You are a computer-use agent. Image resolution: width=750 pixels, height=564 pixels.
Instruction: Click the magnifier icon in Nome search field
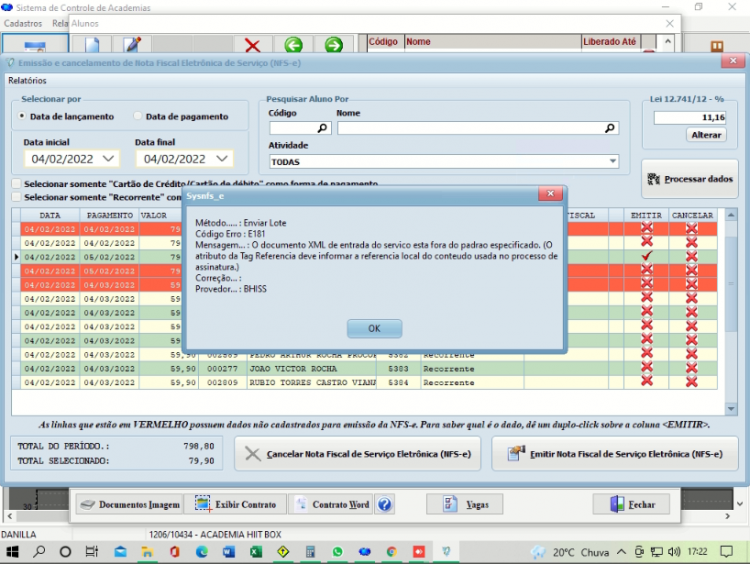click(x=609, y=128)
